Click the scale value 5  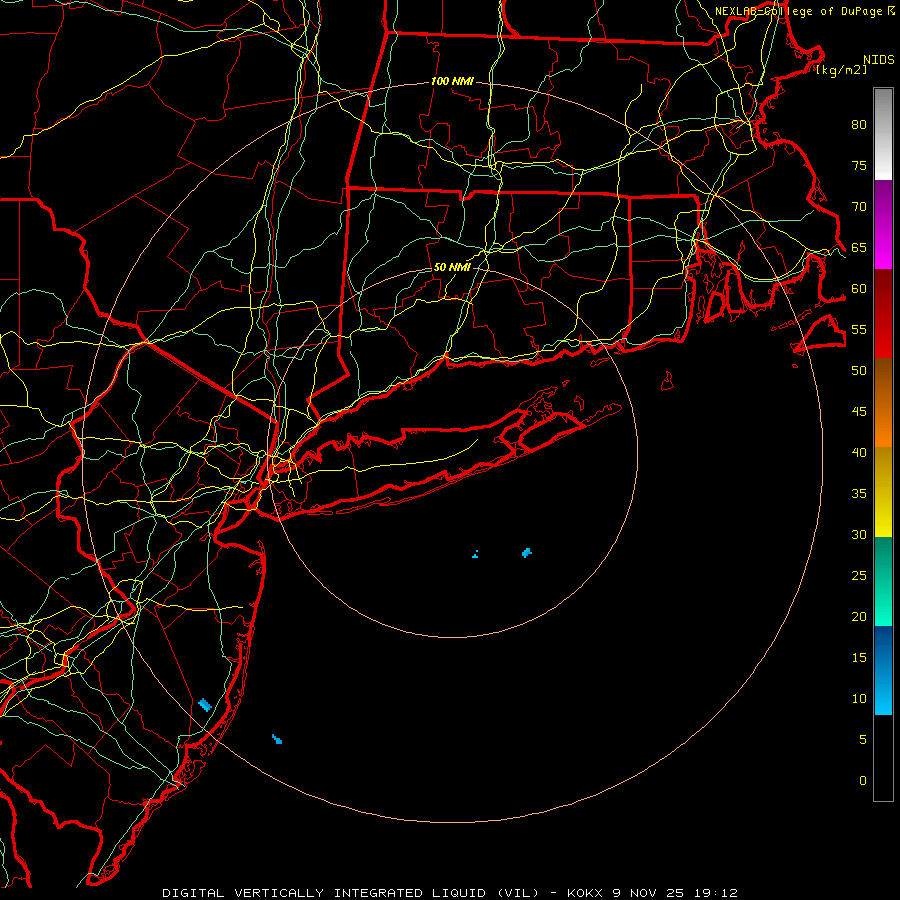click(863, 740)
